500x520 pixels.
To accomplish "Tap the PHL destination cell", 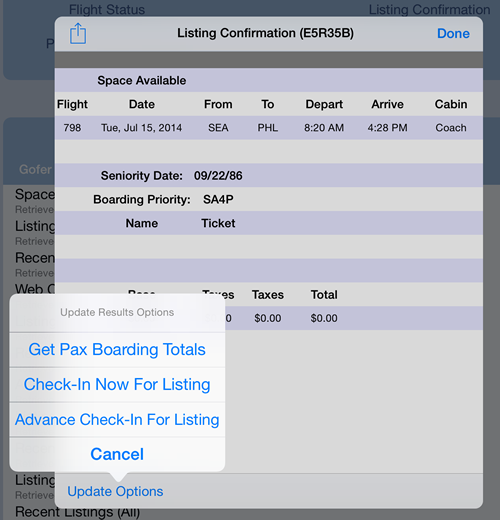I will pyautogui.click(x=268, y=128).
